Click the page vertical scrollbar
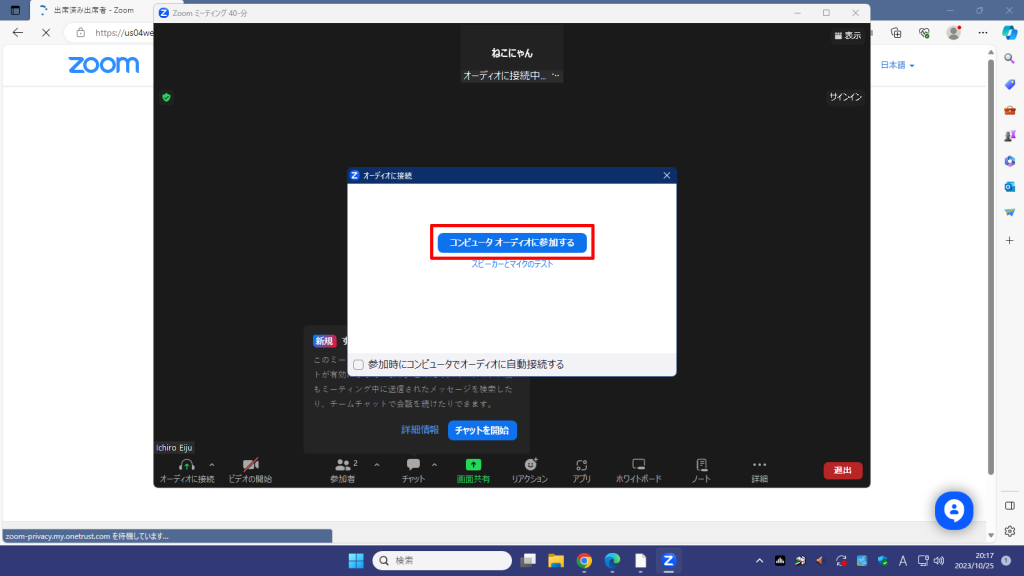 tap(991, 268)
